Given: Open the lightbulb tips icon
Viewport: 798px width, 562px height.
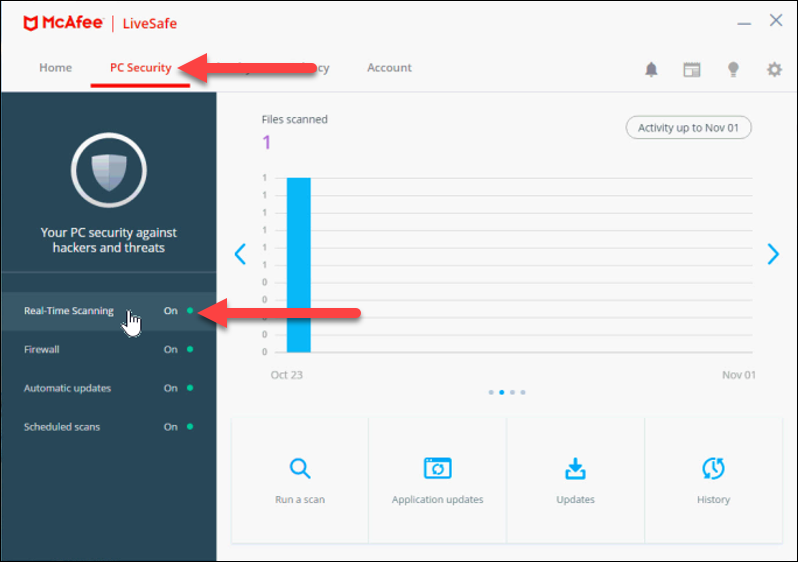Looking at the screenshot, I should pyautogui.click(x=733, y=69).
